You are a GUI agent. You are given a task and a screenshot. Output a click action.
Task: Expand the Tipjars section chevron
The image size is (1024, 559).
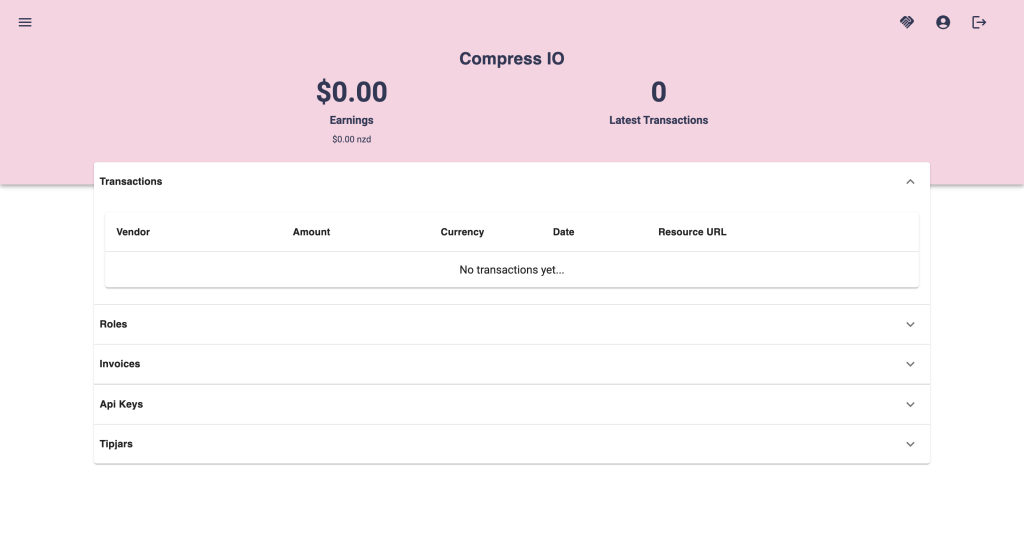(x=910, y=444)
